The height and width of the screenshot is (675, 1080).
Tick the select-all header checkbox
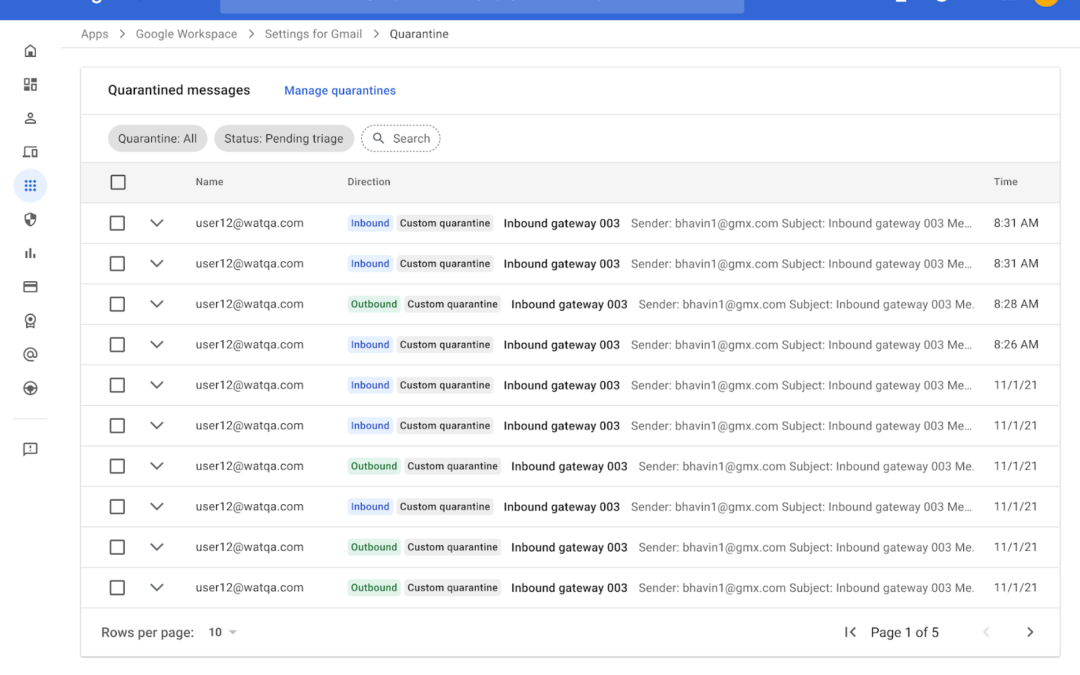[118, 182]
